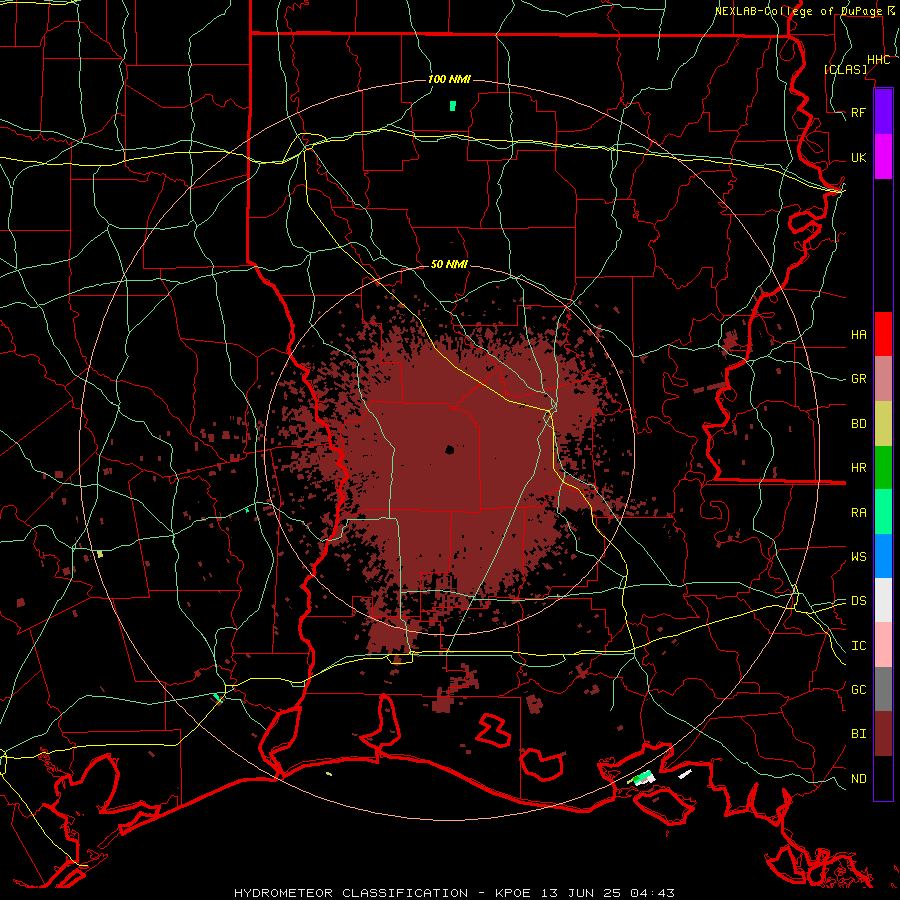Click the purple RF color swatch
This screenshot has height=900, width=900.
883,112
